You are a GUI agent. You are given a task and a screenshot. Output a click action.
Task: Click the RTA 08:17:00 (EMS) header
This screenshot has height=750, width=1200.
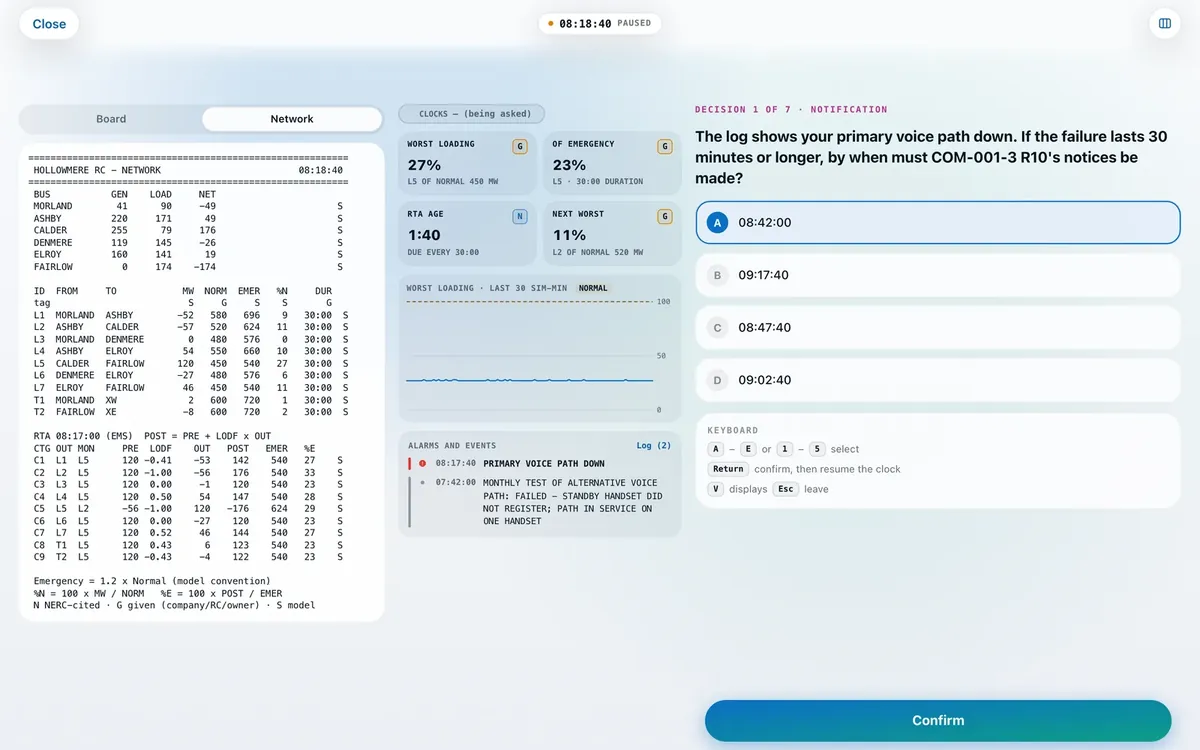(x=82, y=436)
